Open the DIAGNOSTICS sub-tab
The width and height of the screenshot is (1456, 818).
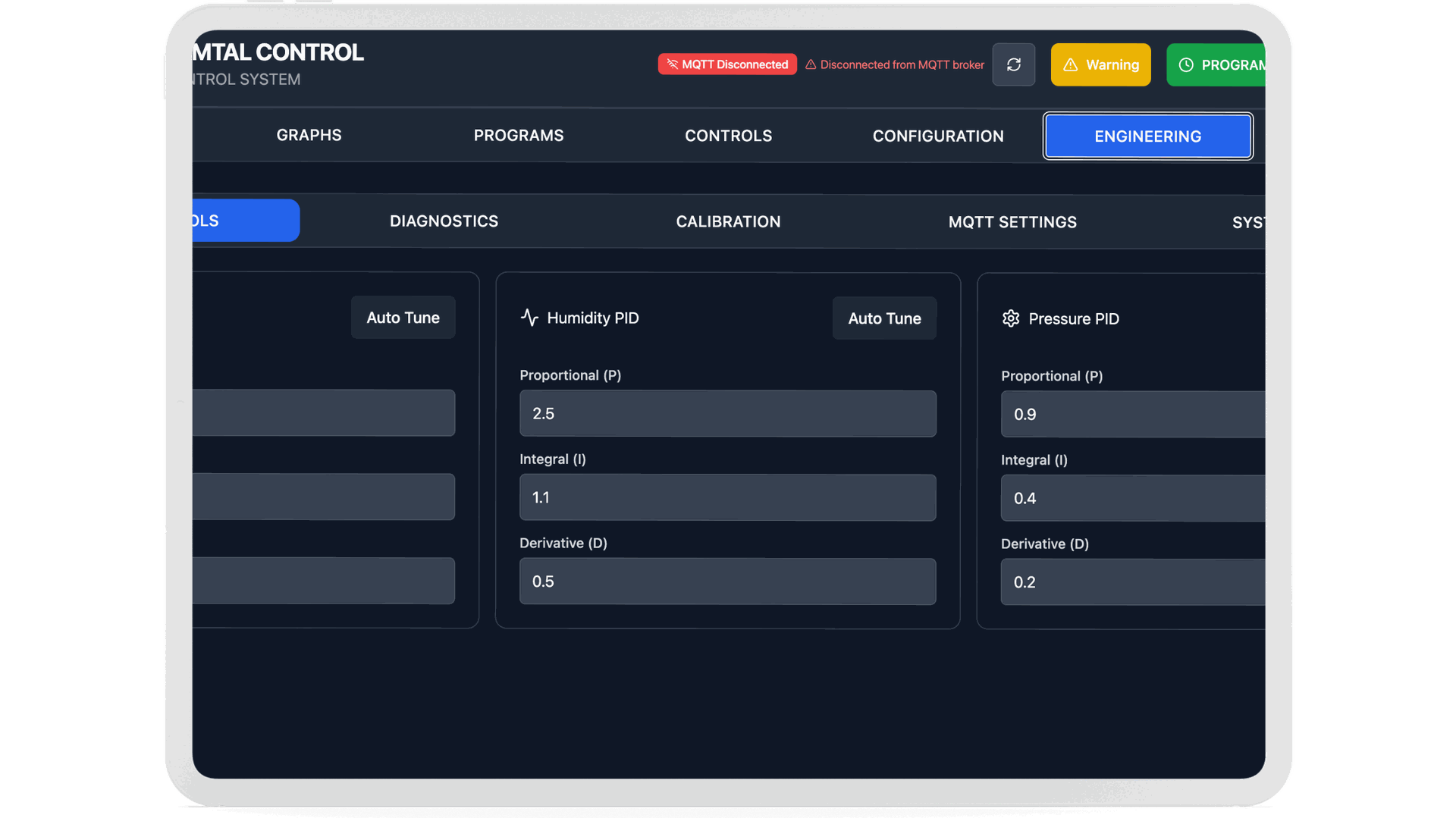pyautogui.click(x=444, y=221)
